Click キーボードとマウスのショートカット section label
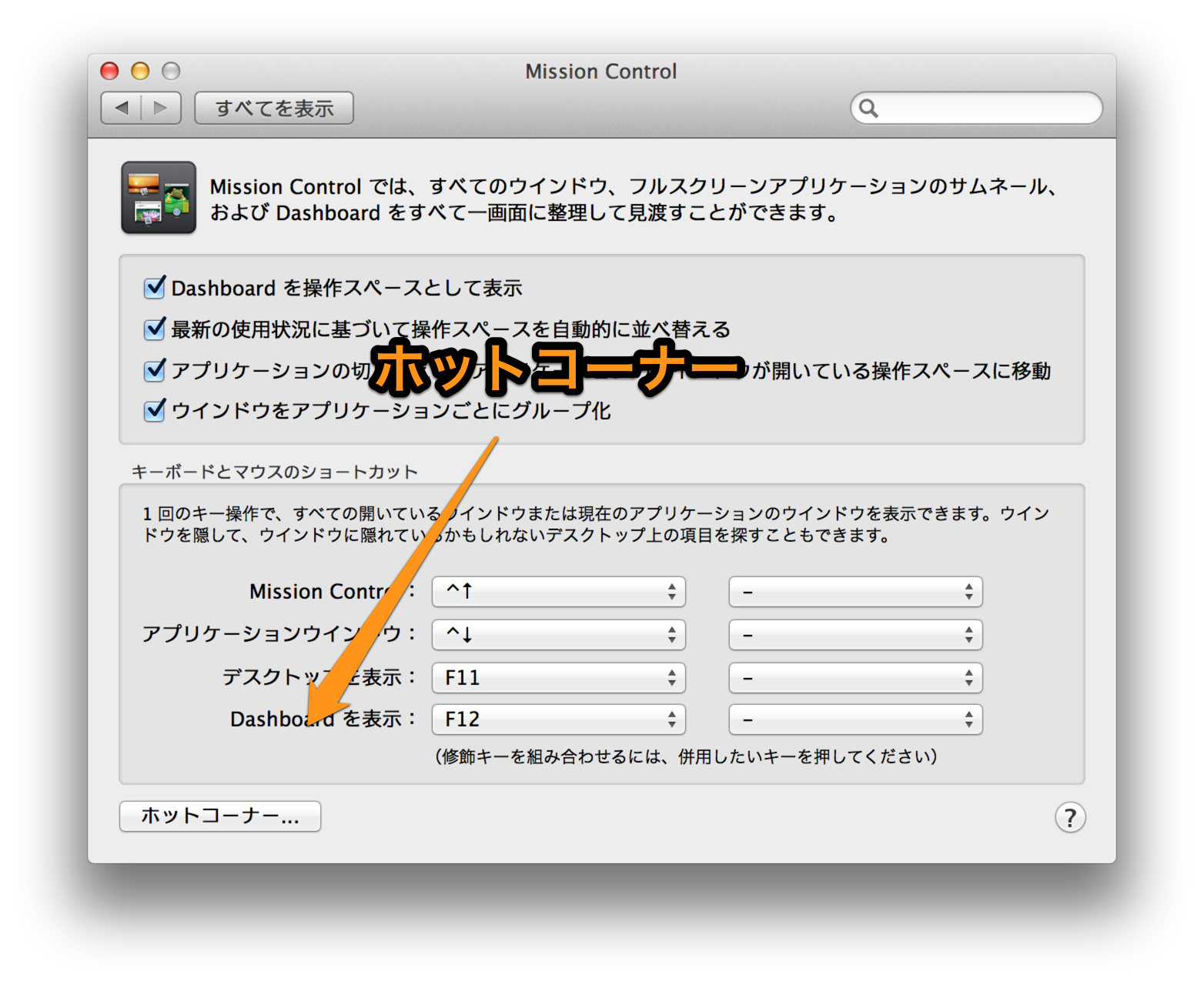 pyautogui.click(x=275, y=472)
